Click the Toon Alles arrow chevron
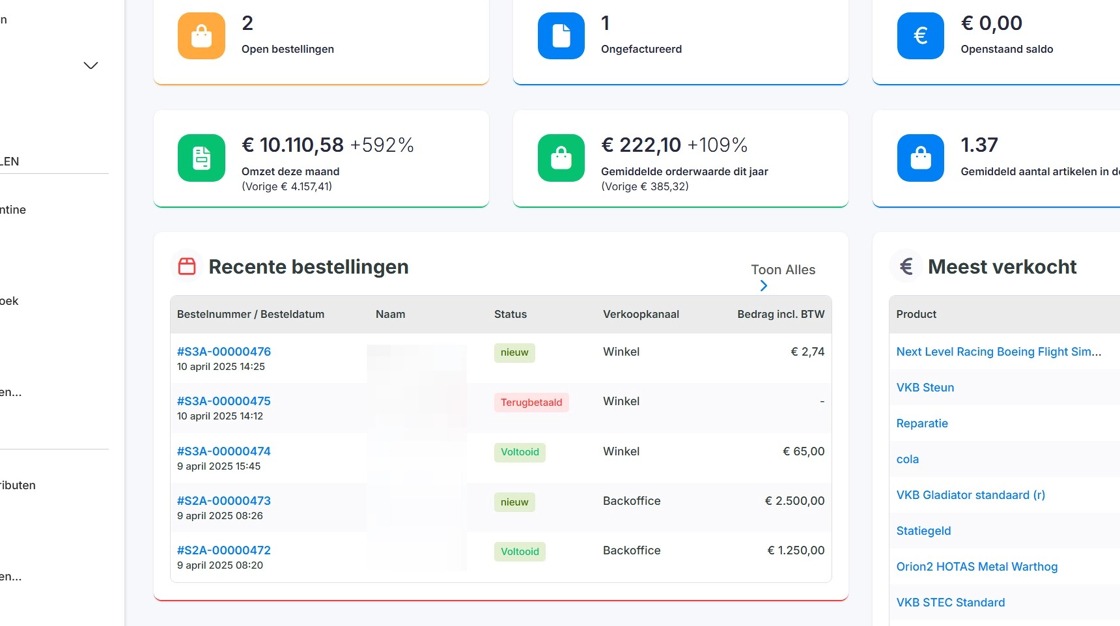The image size is (1120, 626). point(764,286)
